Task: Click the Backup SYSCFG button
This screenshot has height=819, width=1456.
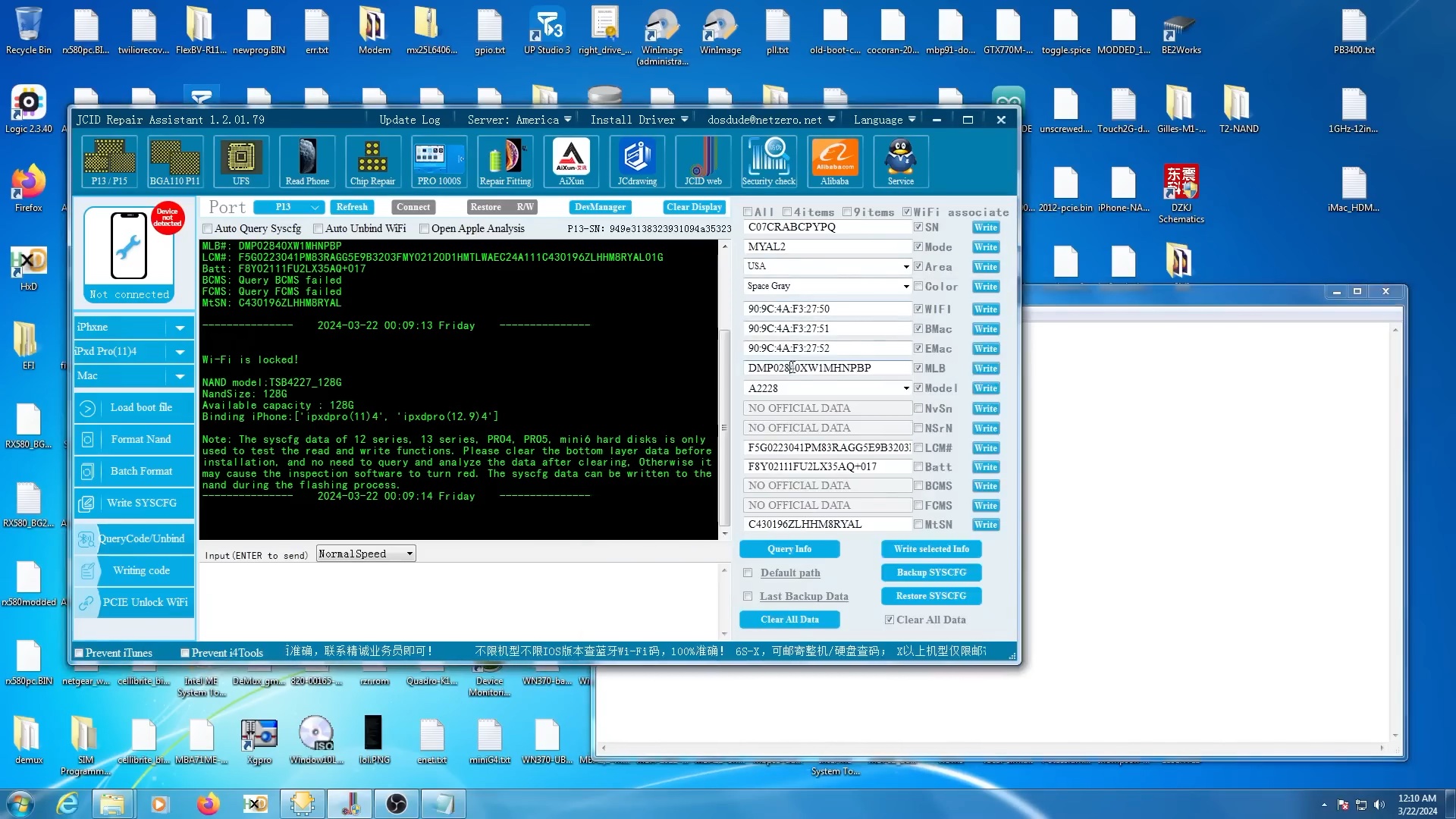Action: coord(931,573)
